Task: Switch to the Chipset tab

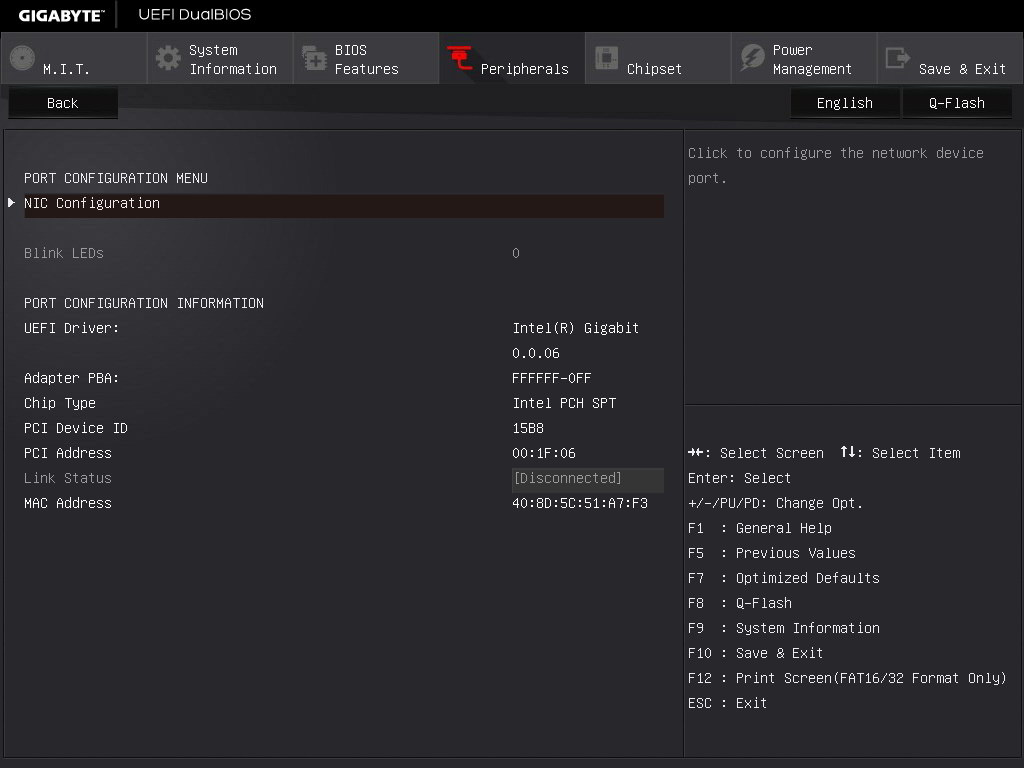Action: 654,69
